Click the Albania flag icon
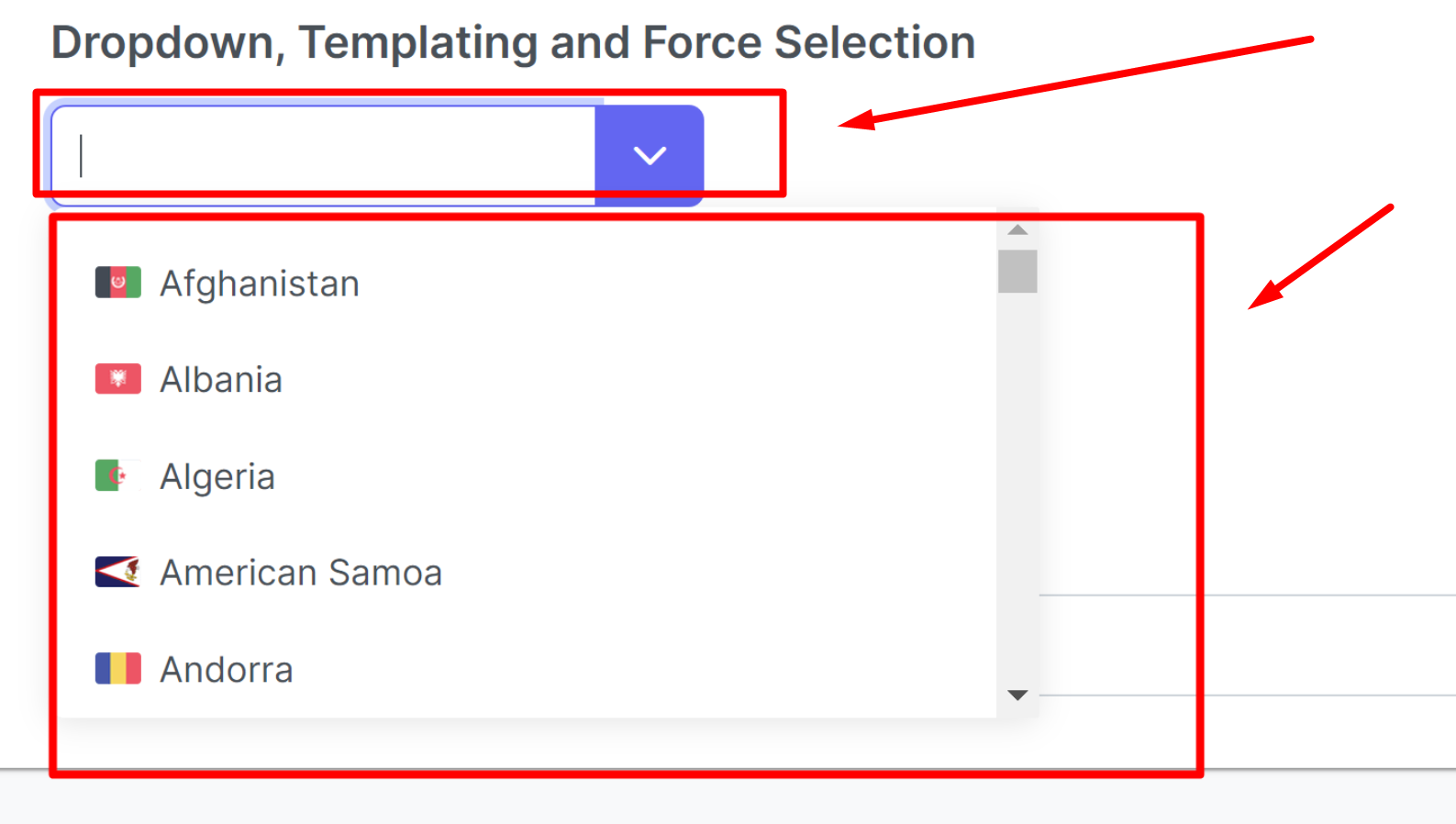Image resolution: width=1456 pixels, height=824 pixels. click(117, 378)
